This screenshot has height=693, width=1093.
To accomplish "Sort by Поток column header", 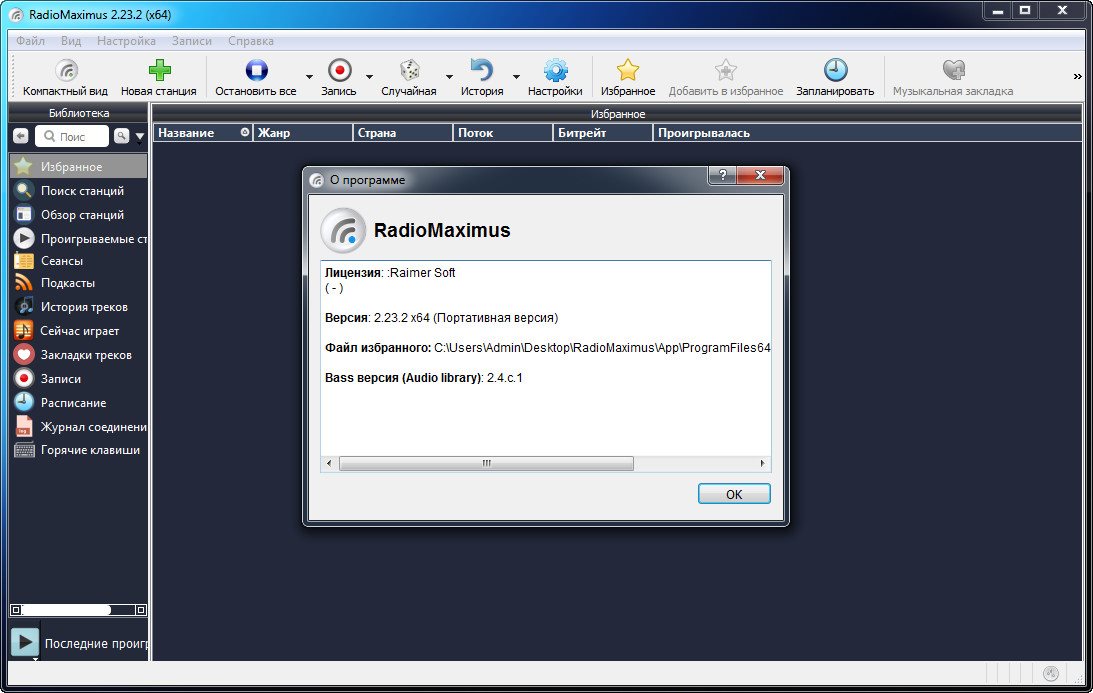I will coord(503,132).
